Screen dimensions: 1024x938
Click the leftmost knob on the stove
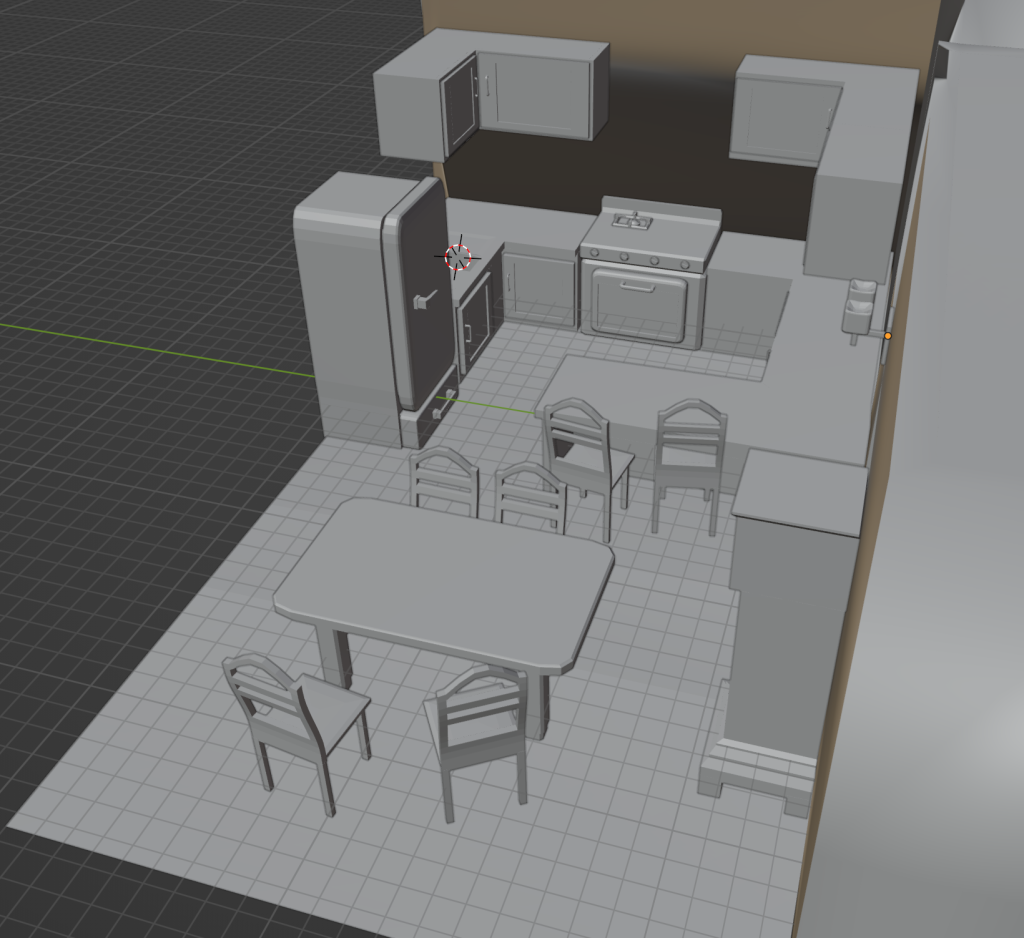[595, 253]
